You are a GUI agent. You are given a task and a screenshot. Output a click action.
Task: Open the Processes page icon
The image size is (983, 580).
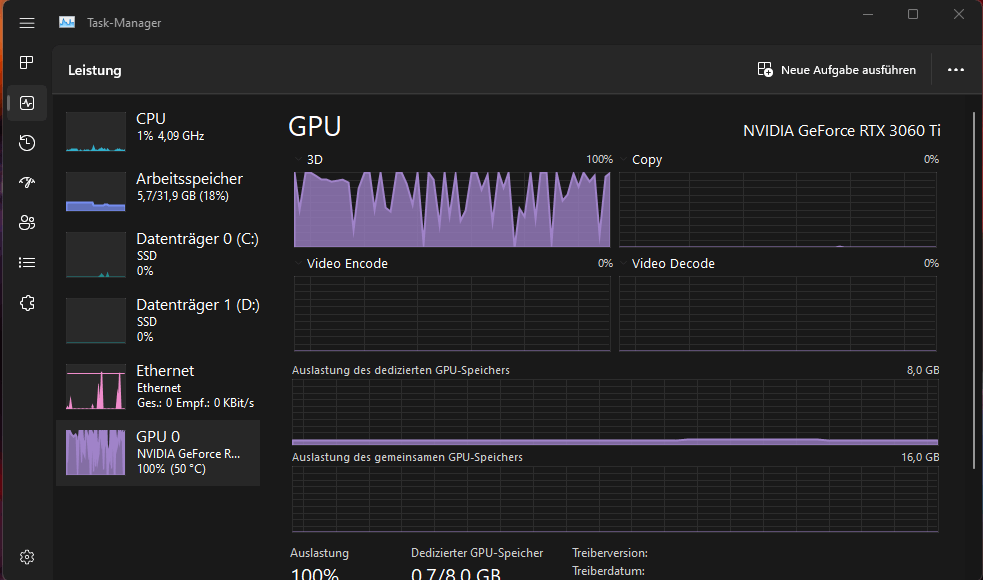pos(27,63)
